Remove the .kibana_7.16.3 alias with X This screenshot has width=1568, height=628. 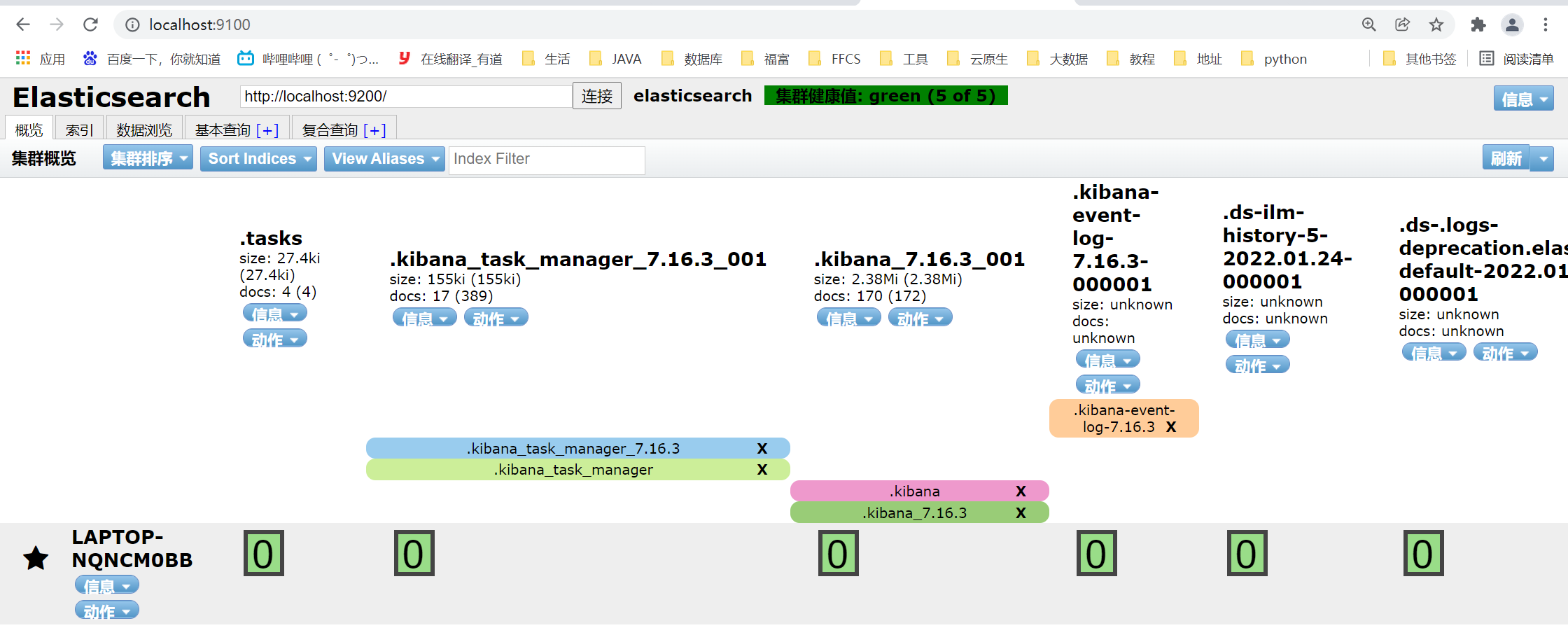1021,512
